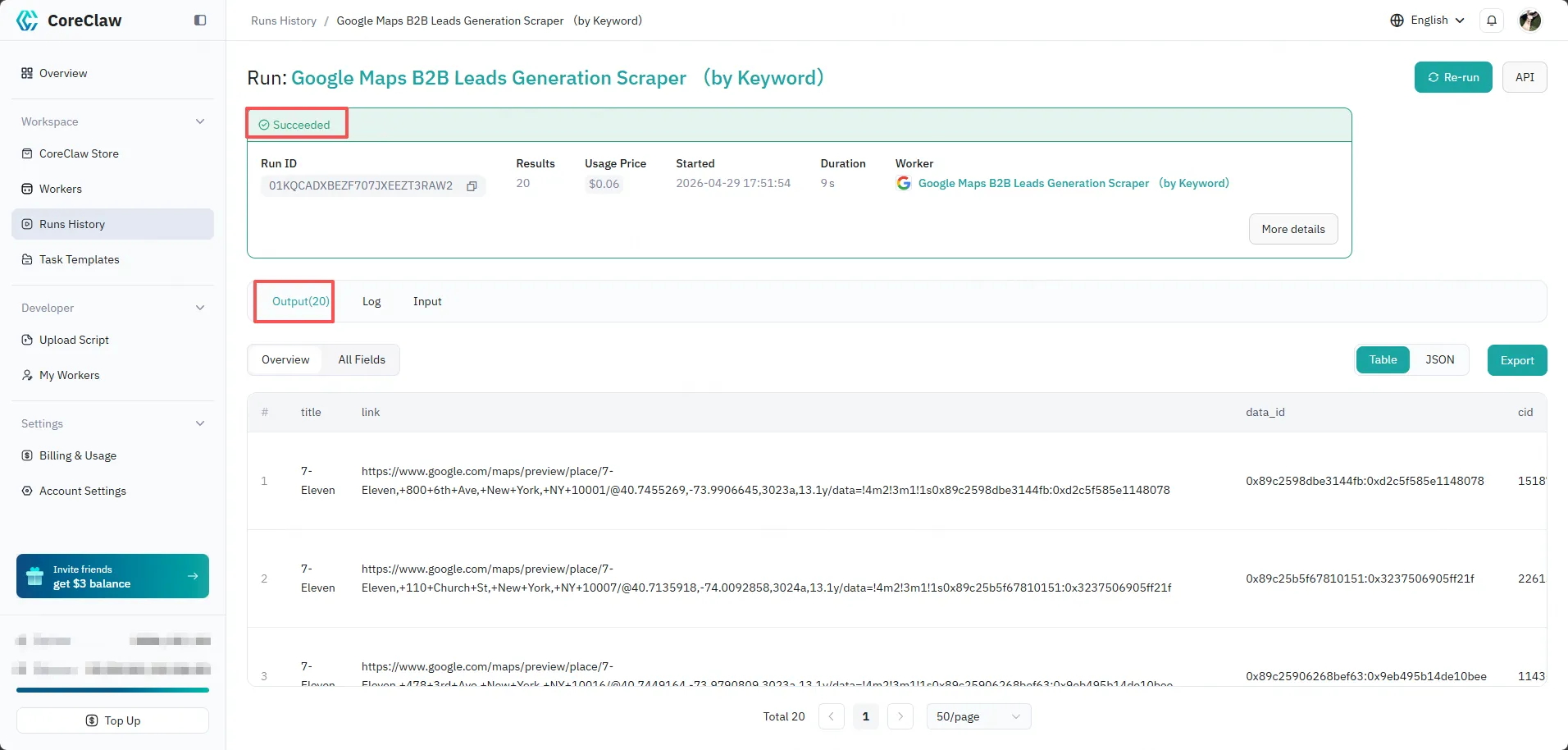Collapse the Settings section
The width and height of the screenshot is (1568, 750).
pos(200,423)
